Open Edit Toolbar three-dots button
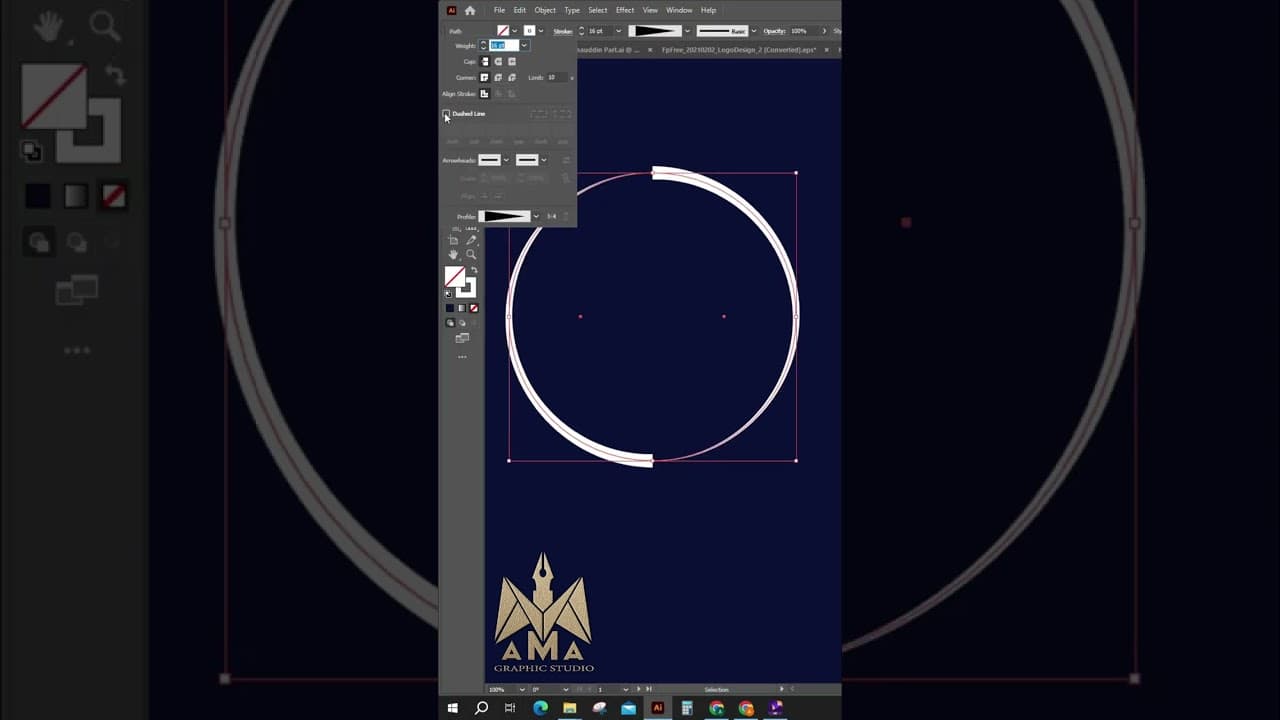This screenshot has width=1280, height=720. [x=462, y=357]
